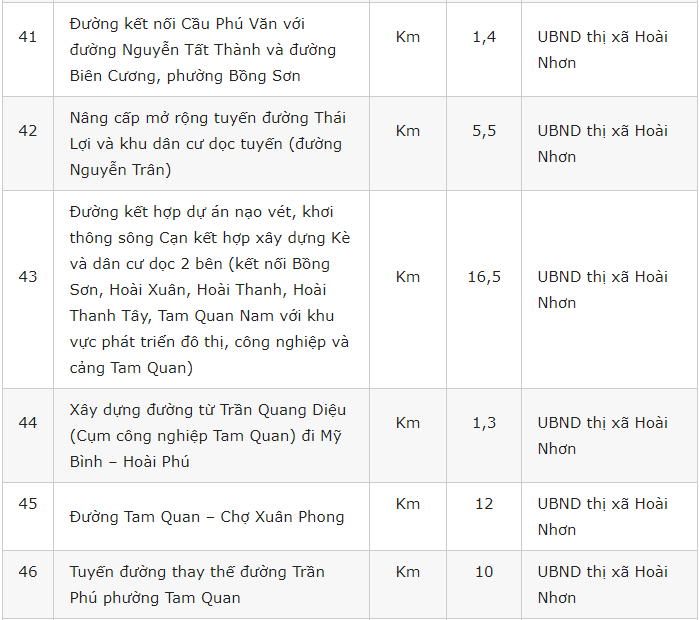Viewport: 699px width, 620px height.
Task: Select the 1,4 length value
Action: tap(484, 37)
